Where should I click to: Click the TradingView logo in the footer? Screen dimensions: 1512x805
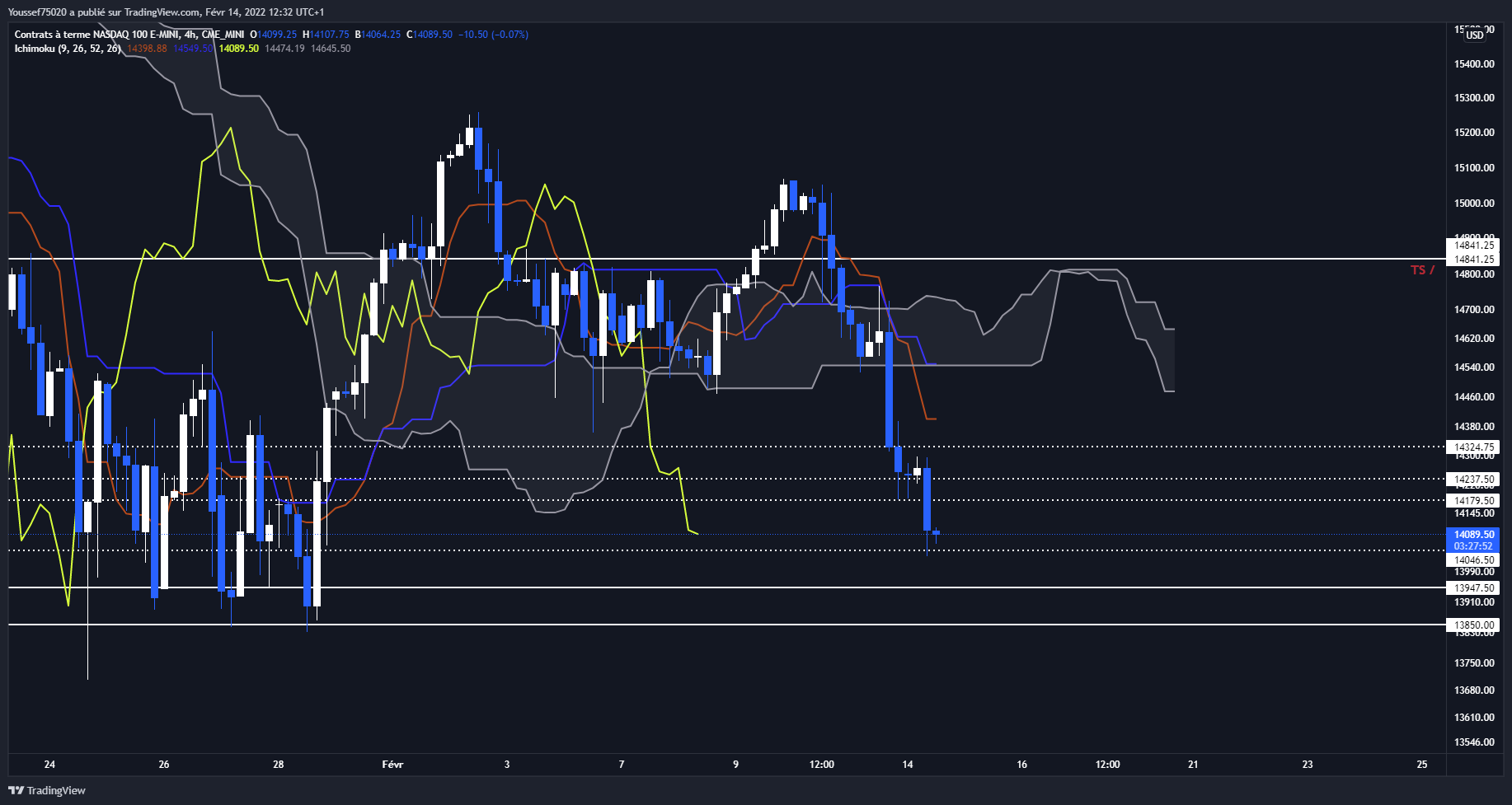(47, 790)
